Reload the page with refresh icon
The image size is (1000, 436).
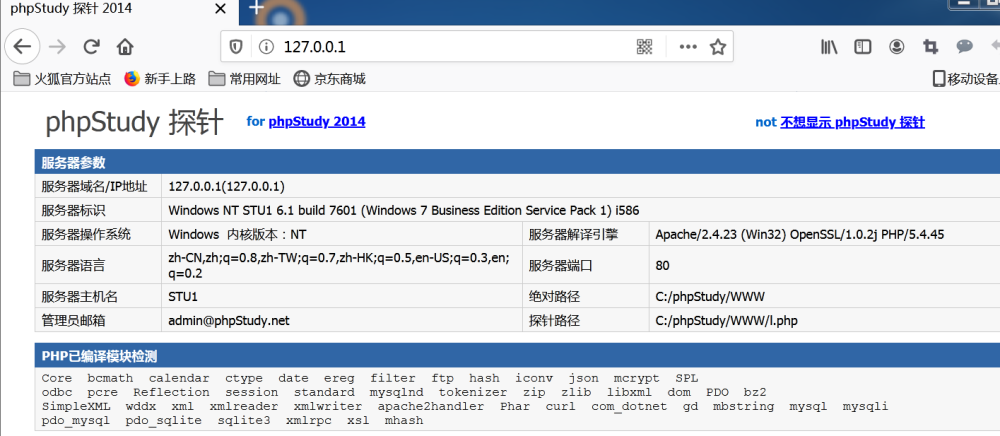(x=92, y=47)
